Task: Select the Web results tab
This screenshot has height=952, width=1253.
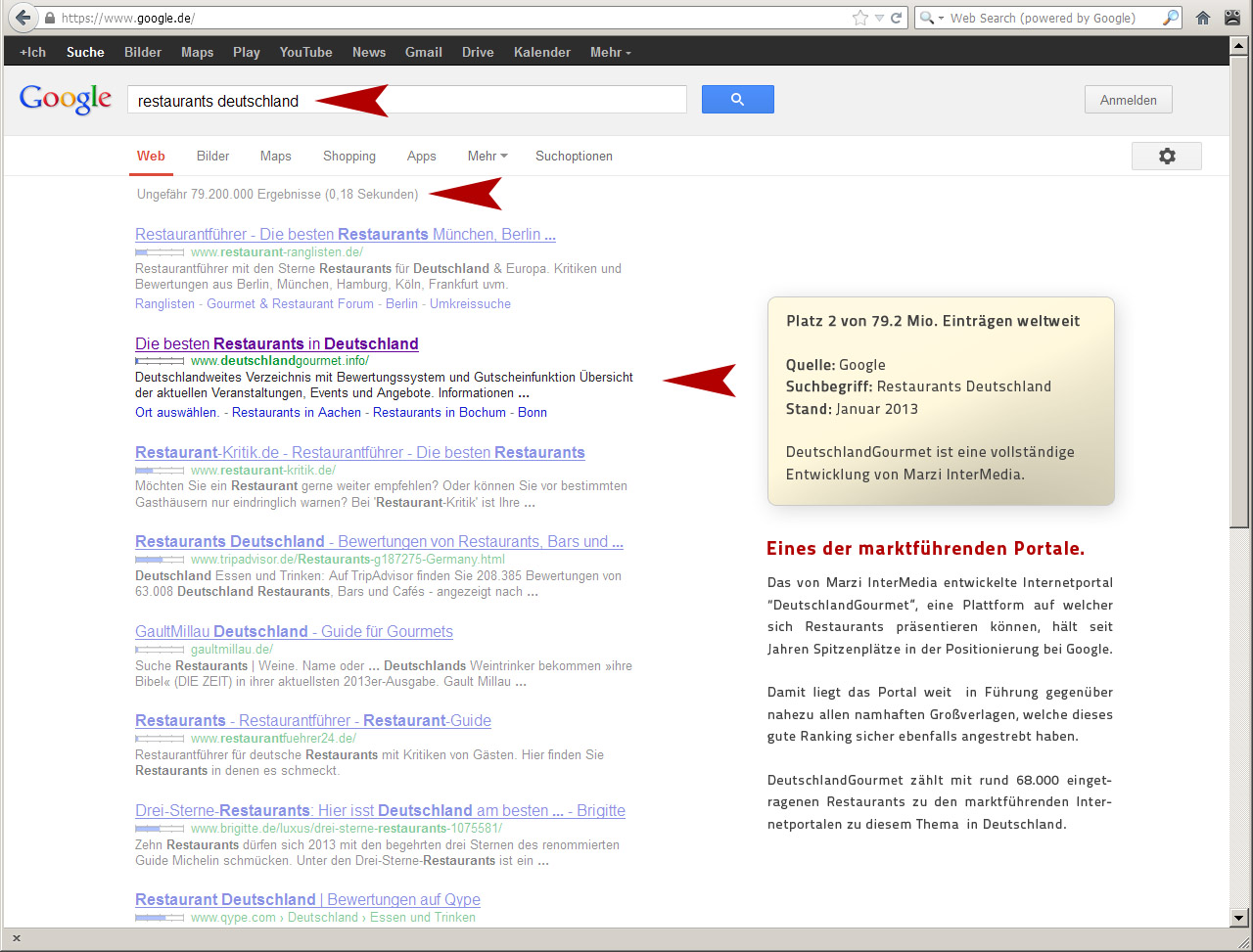Action: tap(151, 156)
